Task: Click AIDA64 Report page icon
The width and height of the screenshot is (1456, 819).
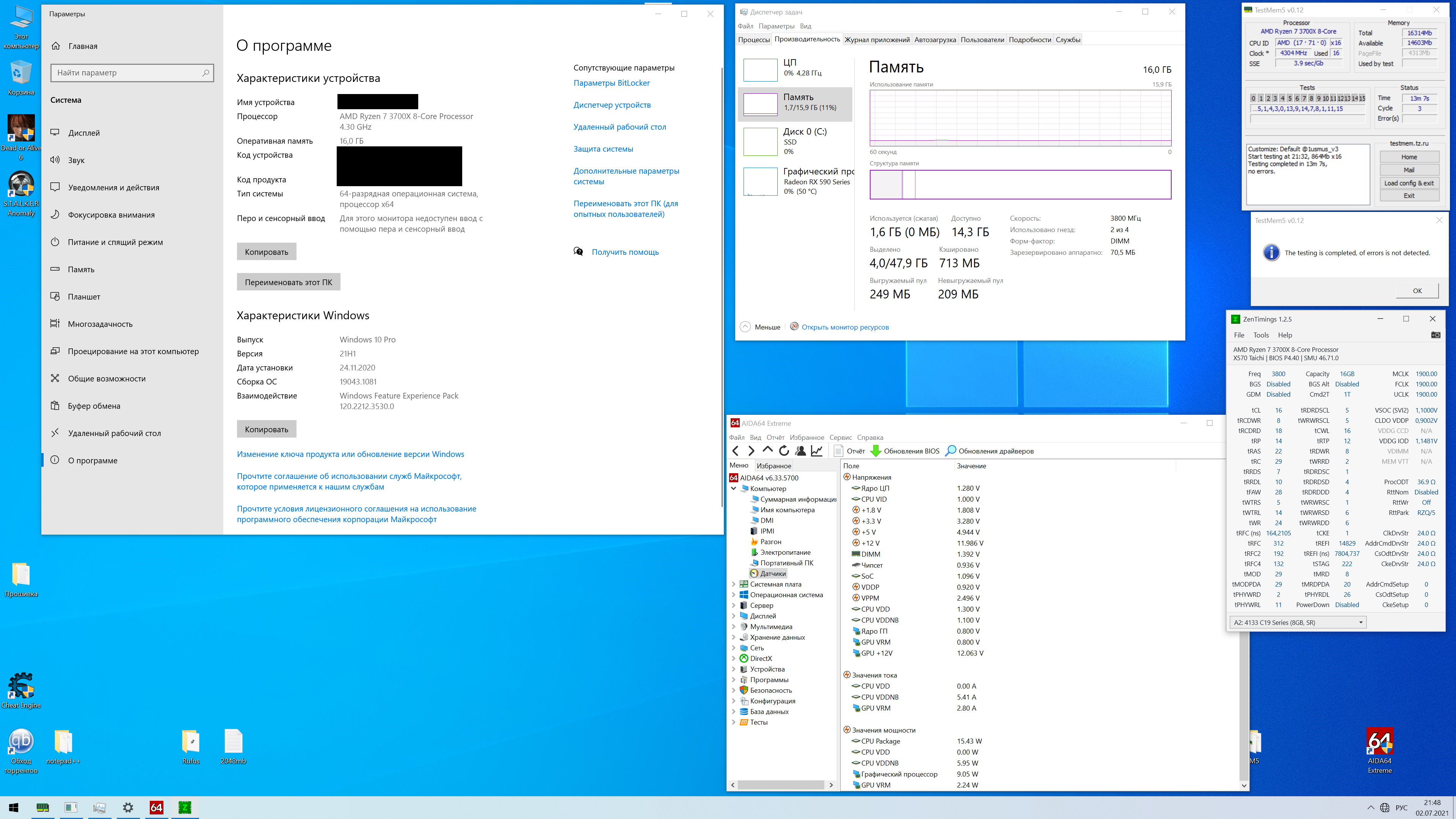Action: coord(839,450)
